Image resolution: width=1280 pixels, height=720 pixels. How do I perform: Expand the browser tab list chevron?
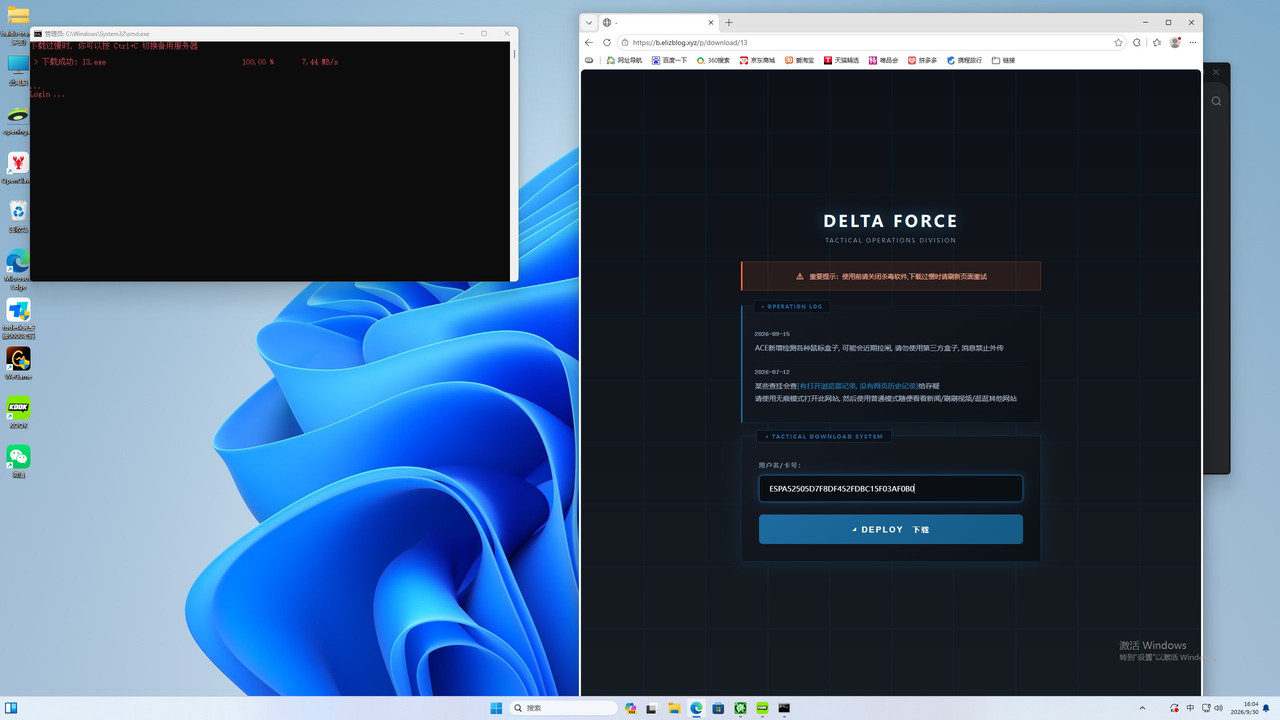pyautogui.click(x=589, y=22)
